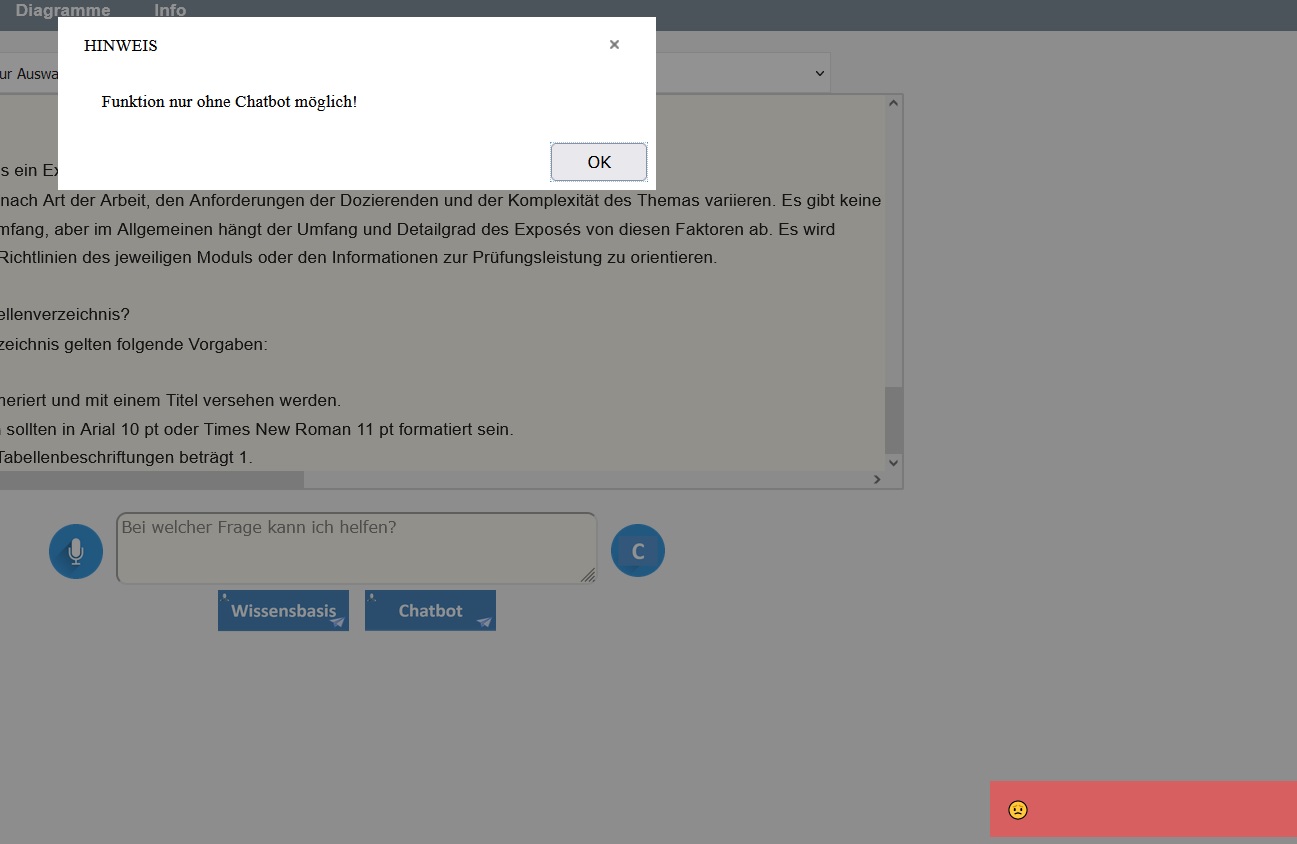Open the Diagramme menu

(63, 11)
